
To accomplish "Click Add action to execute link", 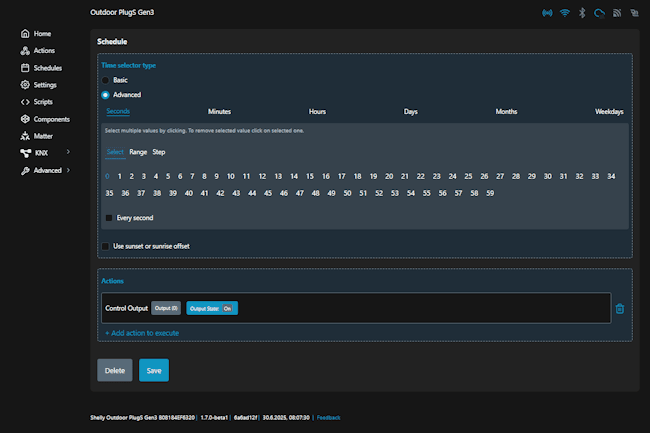I will click(142, 333).
